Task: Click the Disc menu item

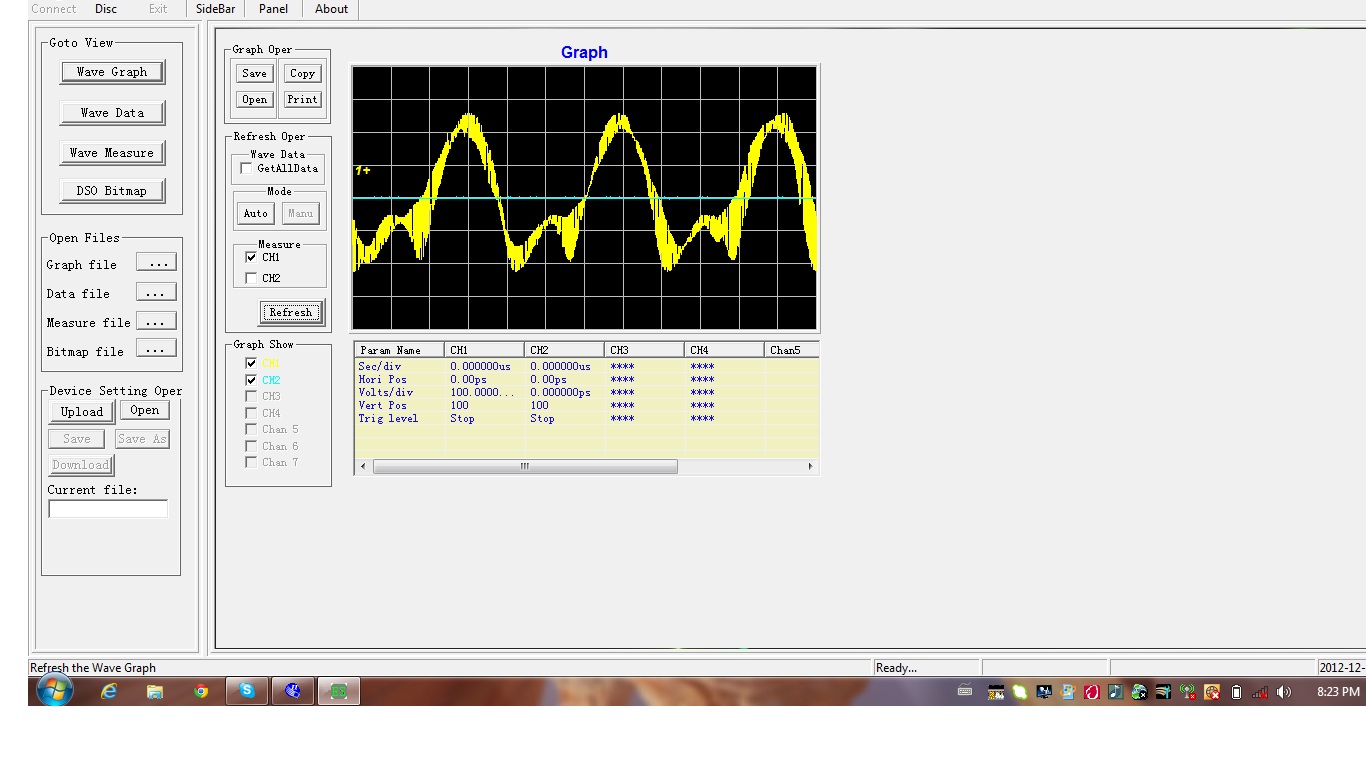Action: point(105,9)
